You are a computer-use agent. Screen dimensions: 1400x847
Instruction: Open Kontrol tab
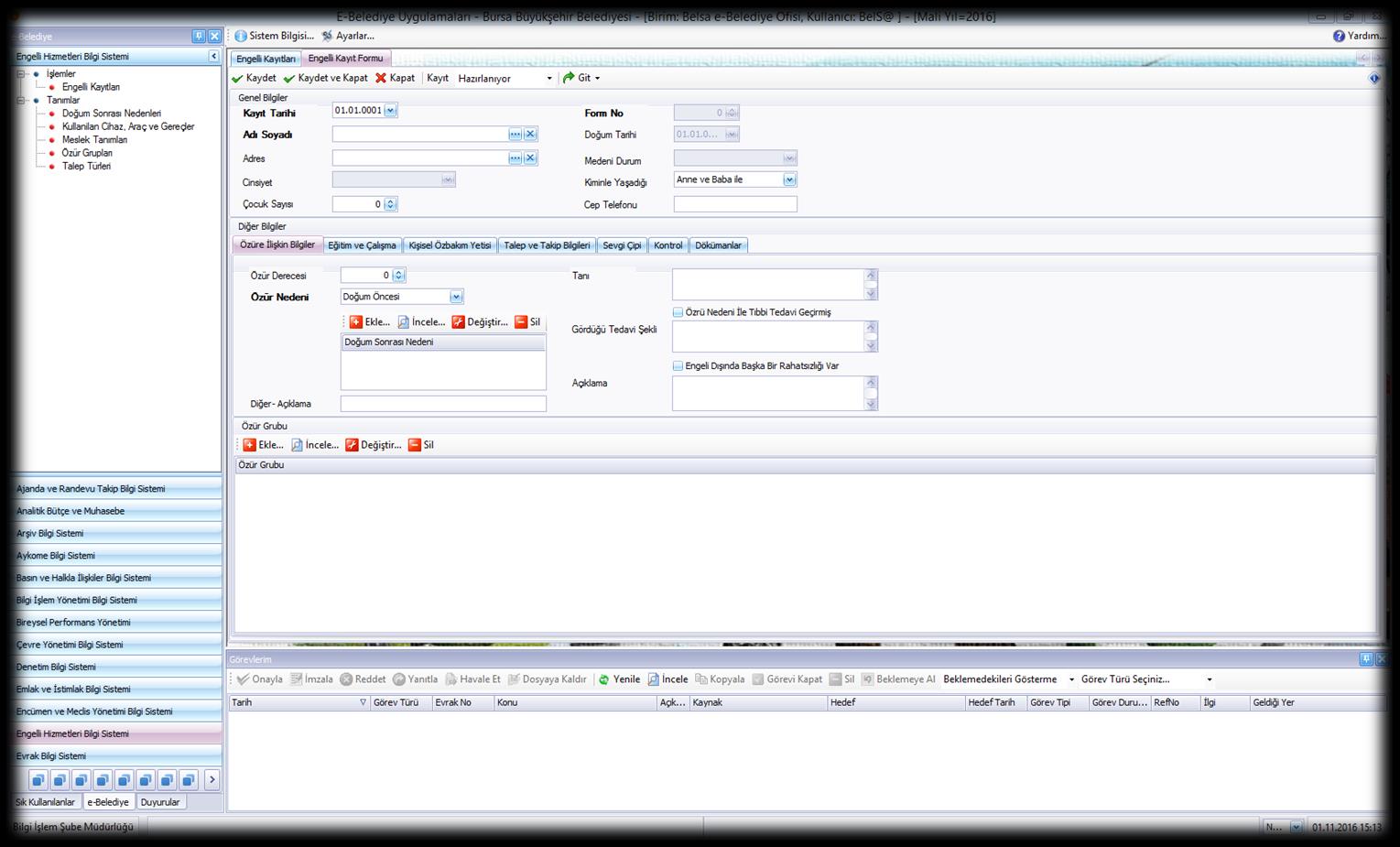[x=667, y=245]
